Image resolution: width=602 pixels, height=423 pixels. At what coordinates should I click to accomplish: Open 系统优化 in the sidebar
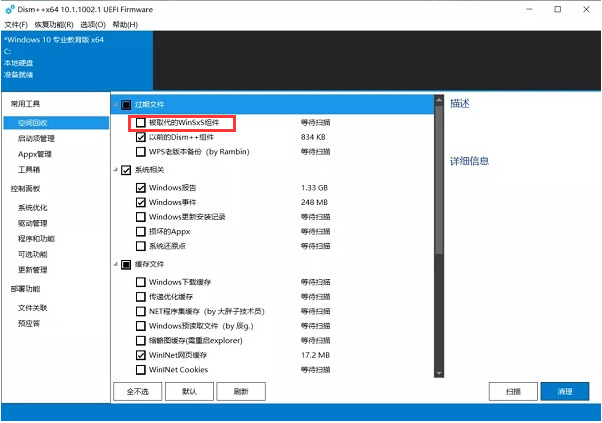pos(33,208)
